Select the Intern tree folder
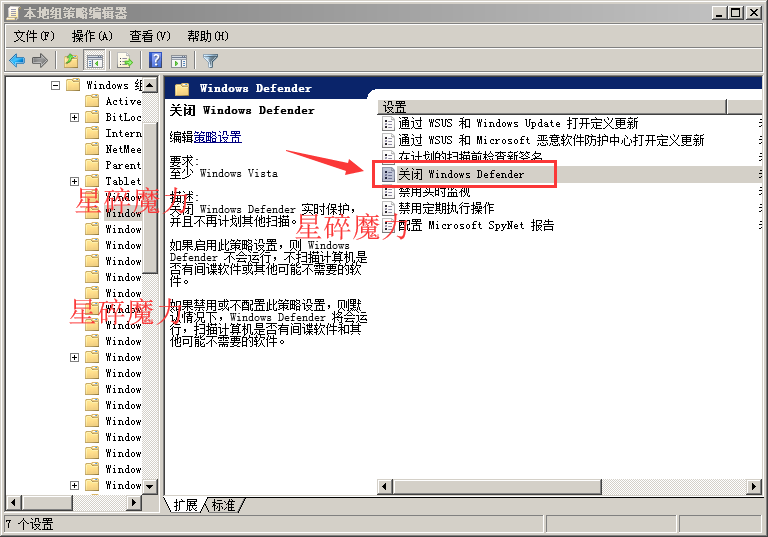 pos(123,133)
